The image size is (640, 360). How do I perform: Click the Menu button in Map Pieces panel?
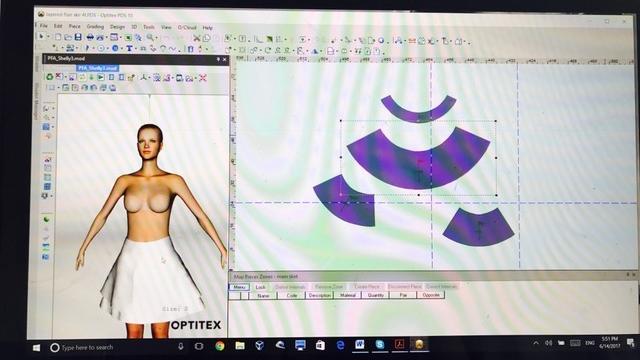(239, 287)
